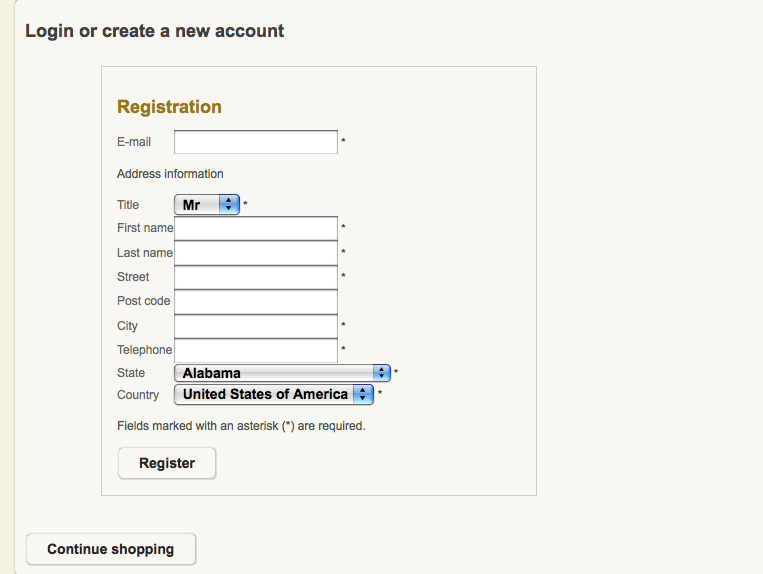763x574 pixels.
Task: Click the Continue shopping button
Action: 110,549
